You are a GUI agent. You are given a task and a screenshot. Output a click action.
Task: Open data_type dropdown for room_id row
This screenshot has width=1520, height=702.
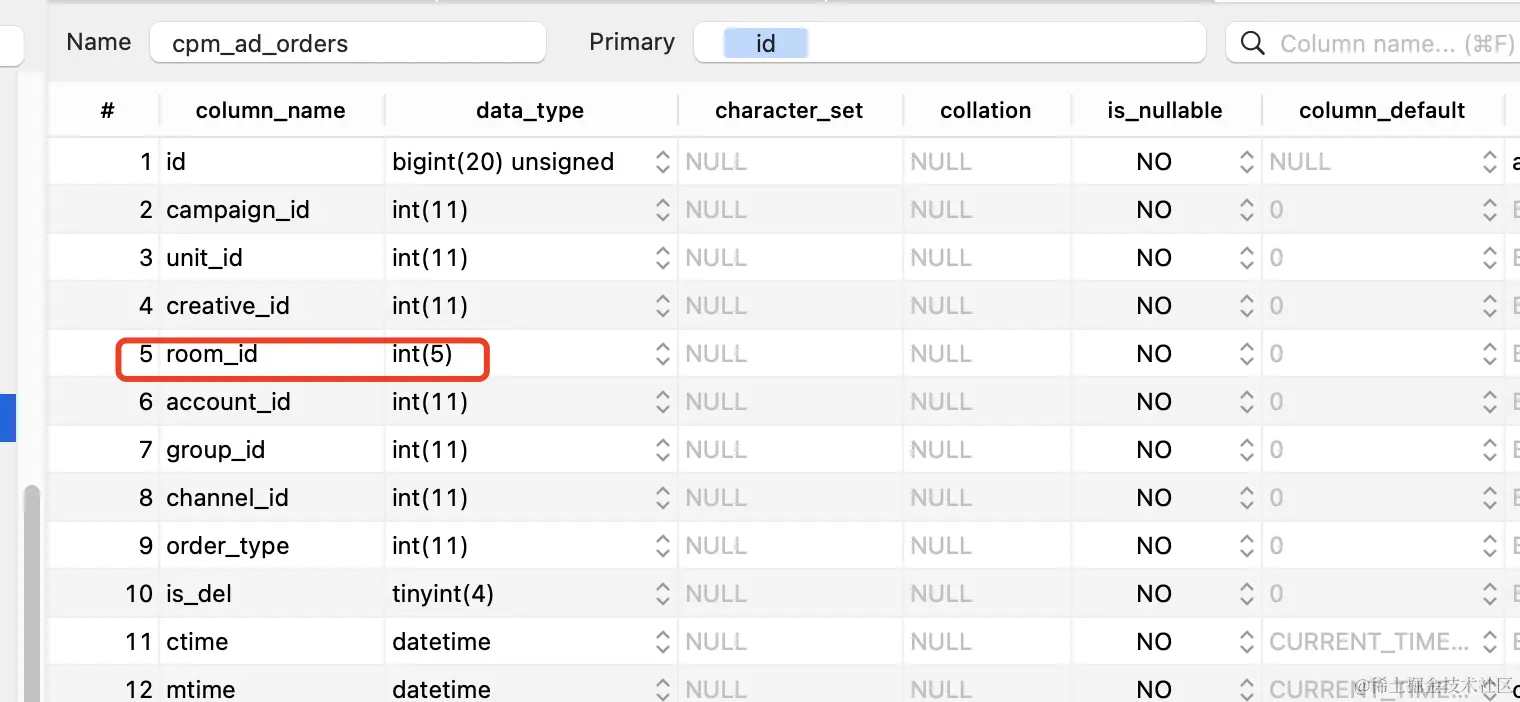662,354
